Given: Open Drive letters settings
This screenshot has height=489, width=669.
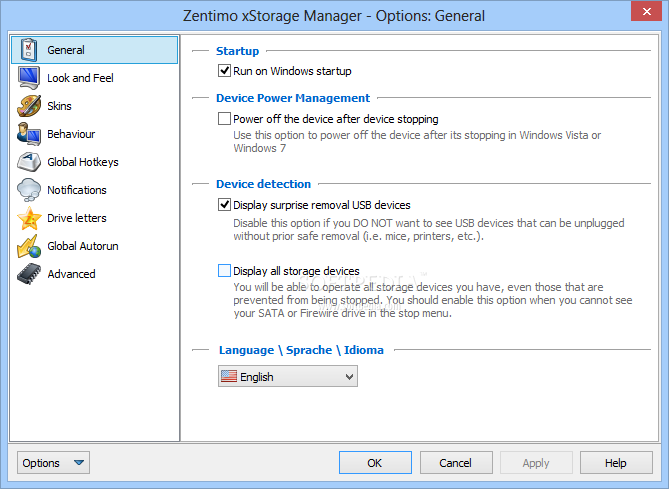Looking at the screenshot, I should [77, 218].
